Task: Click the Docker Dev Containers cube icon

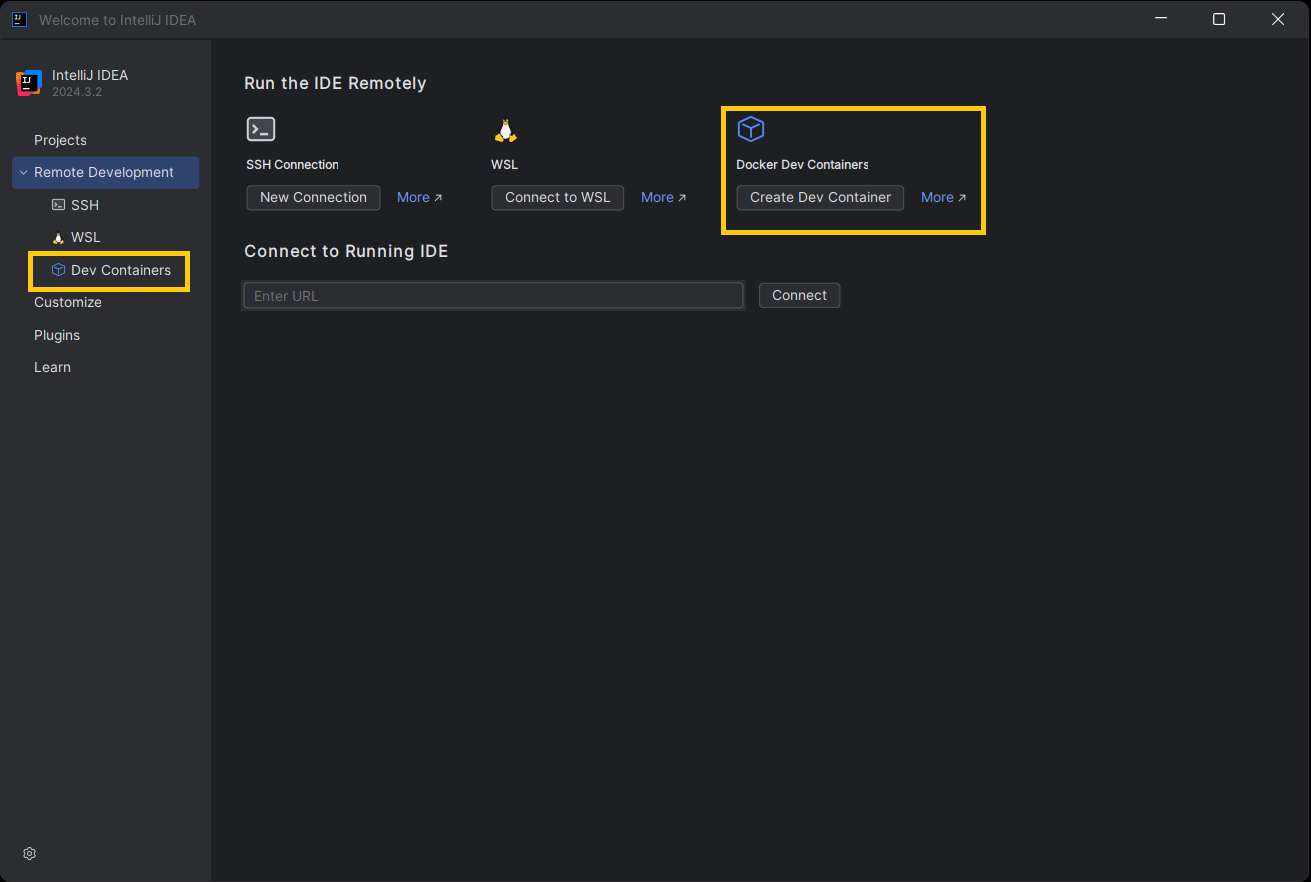Action: click(751, 129)
